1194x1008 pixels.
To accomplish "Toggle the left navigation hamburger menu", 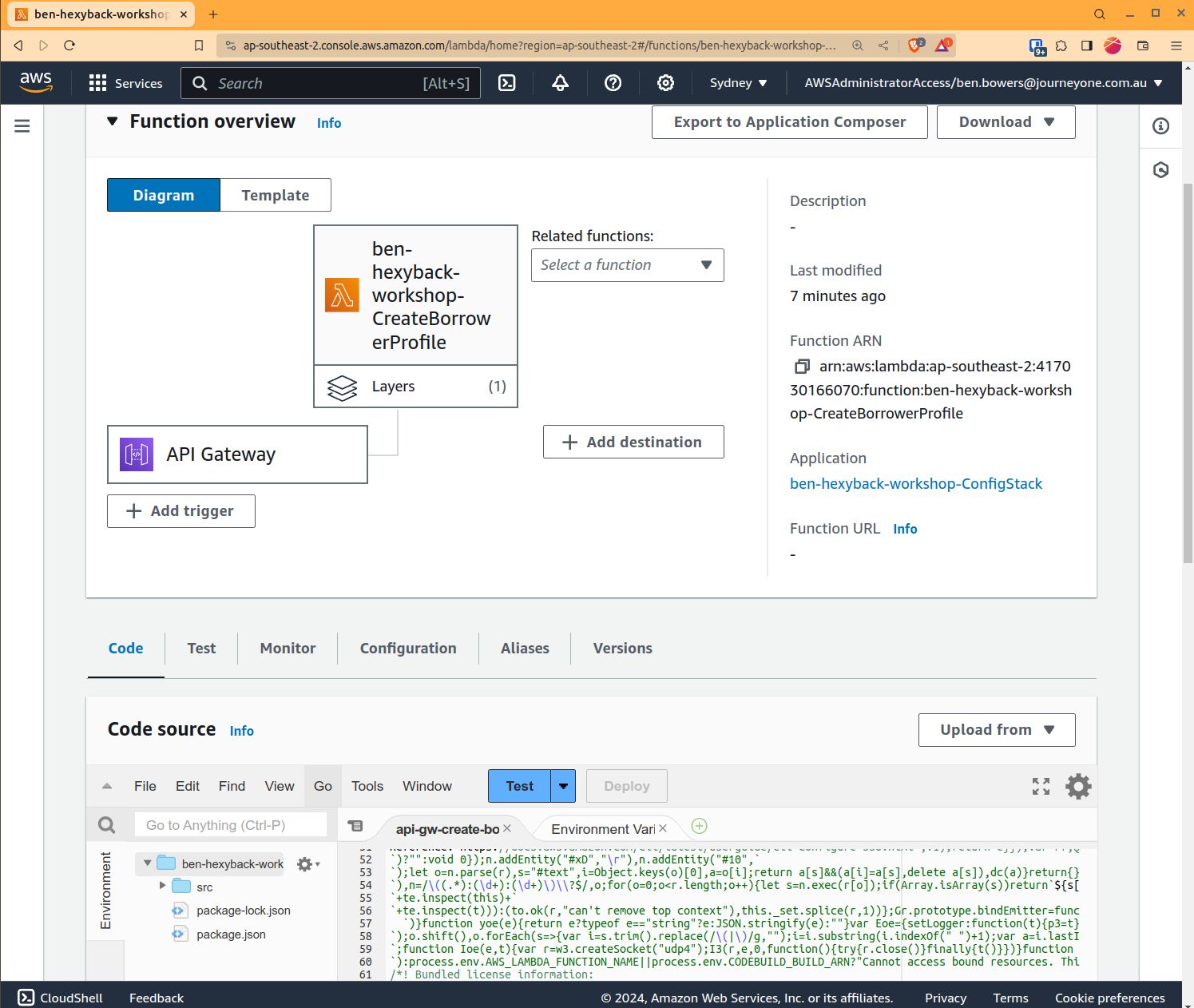I will coord(22,126).
